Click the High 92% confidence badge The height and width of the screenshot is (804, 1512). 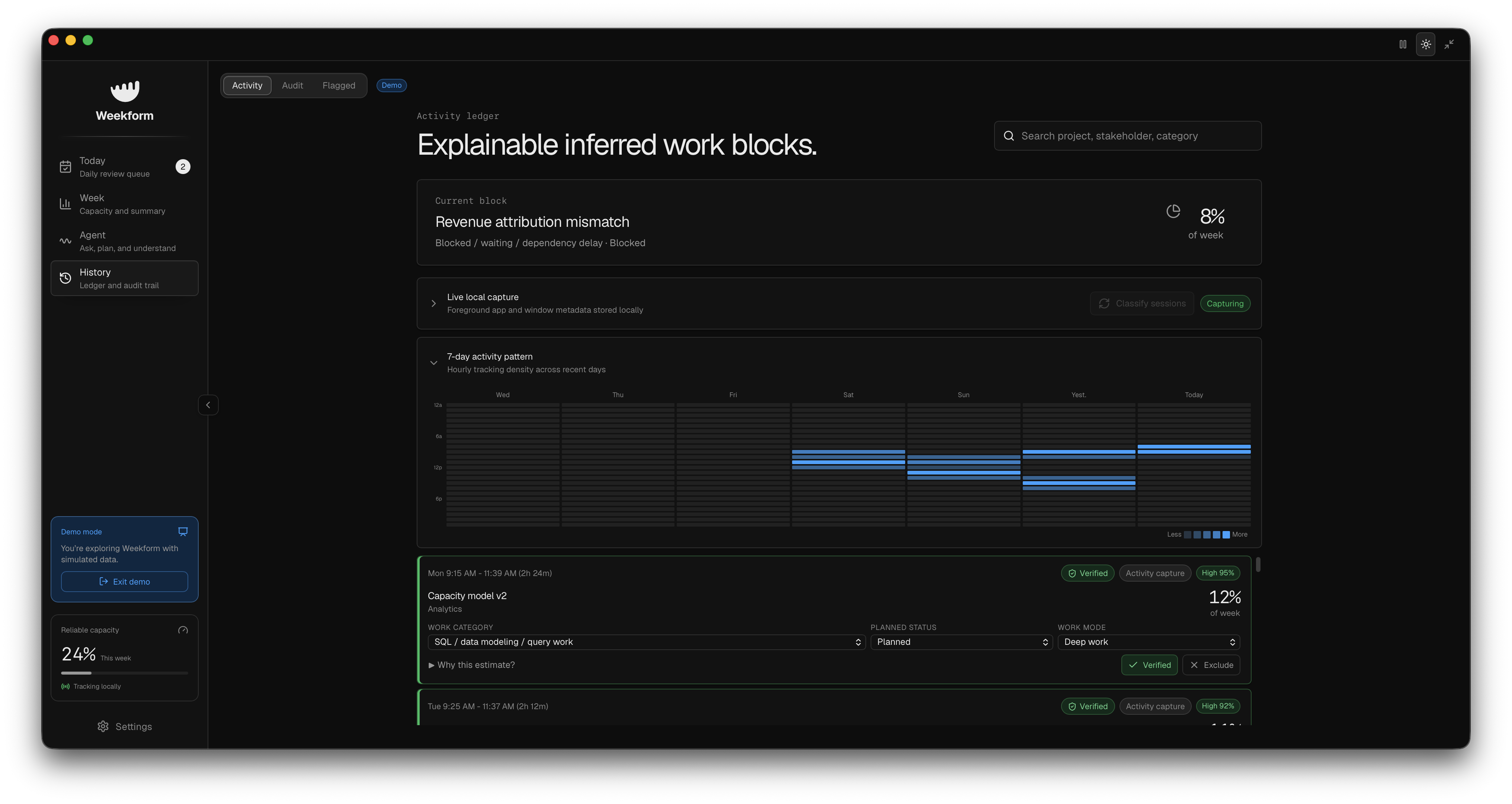[1217, 706]
